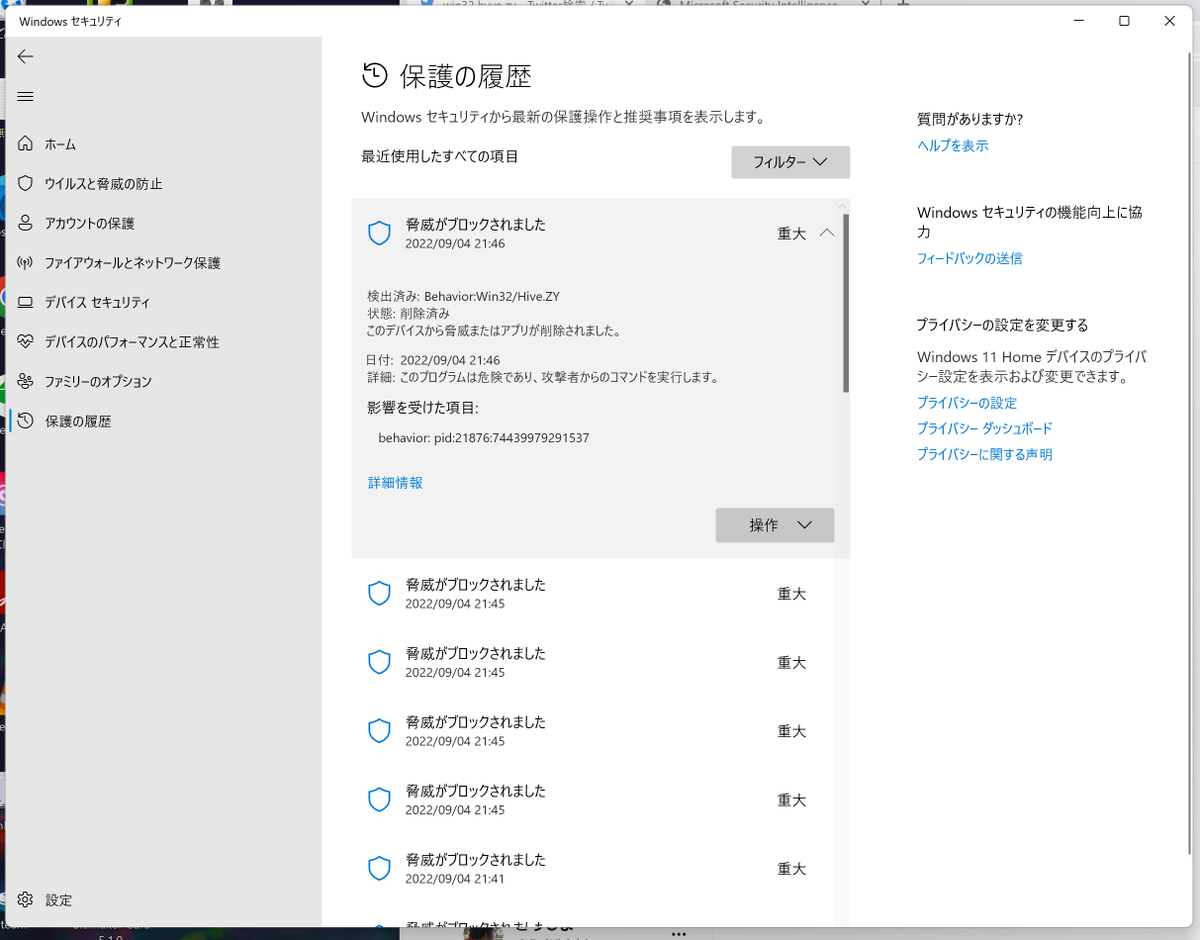The width and height of the screenshot is (1200, 940).
Task: Click shield icon of the 21:46 threat entry
Action: [x=379, y=233]
